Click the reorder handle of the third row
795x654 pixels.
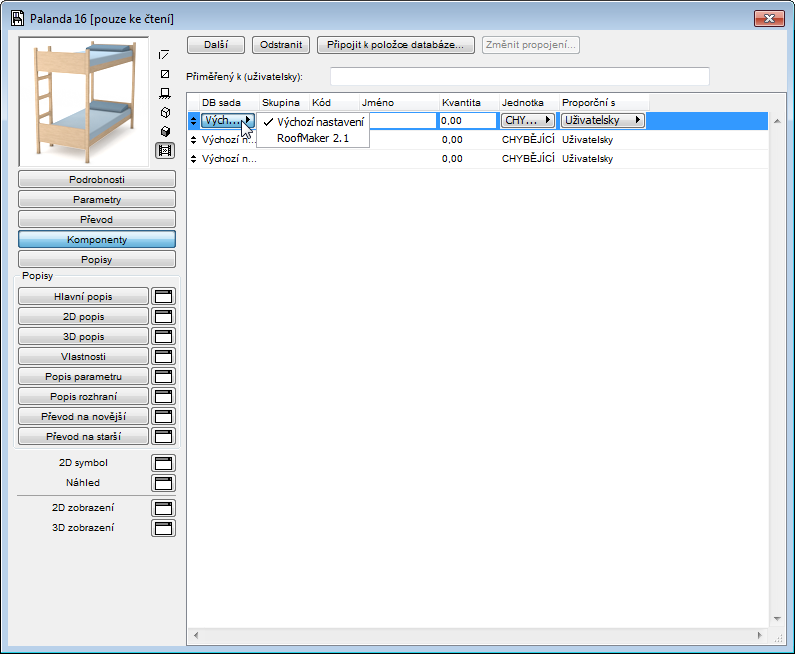193,159
